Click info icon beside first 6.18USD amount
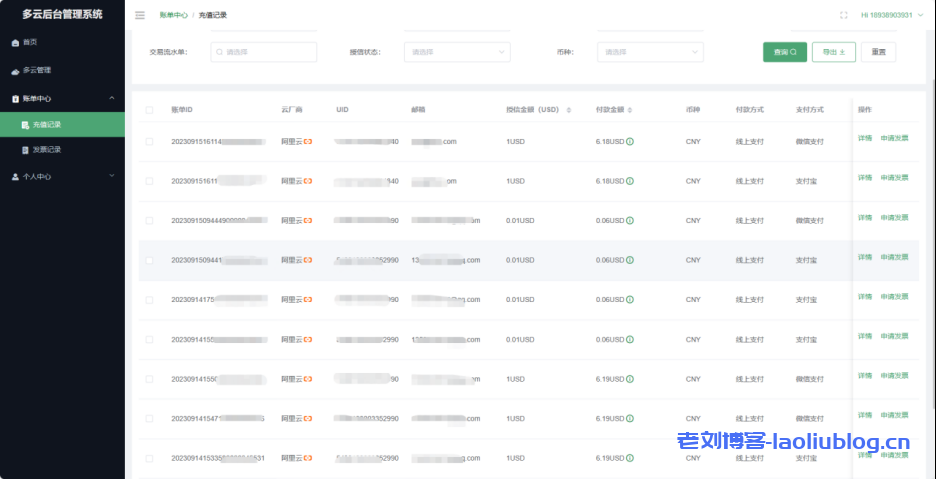 pyautogui.click(x=630, y=142)
